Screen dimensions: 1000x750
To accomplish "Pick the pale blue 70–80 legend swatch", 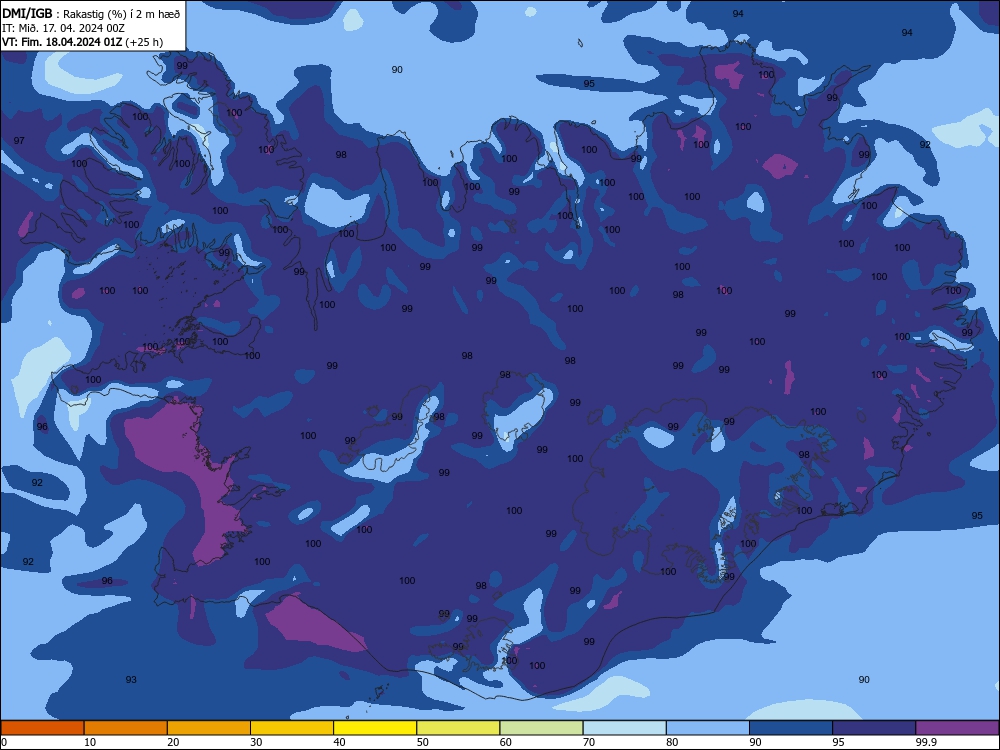I will [x=624, y=728].
